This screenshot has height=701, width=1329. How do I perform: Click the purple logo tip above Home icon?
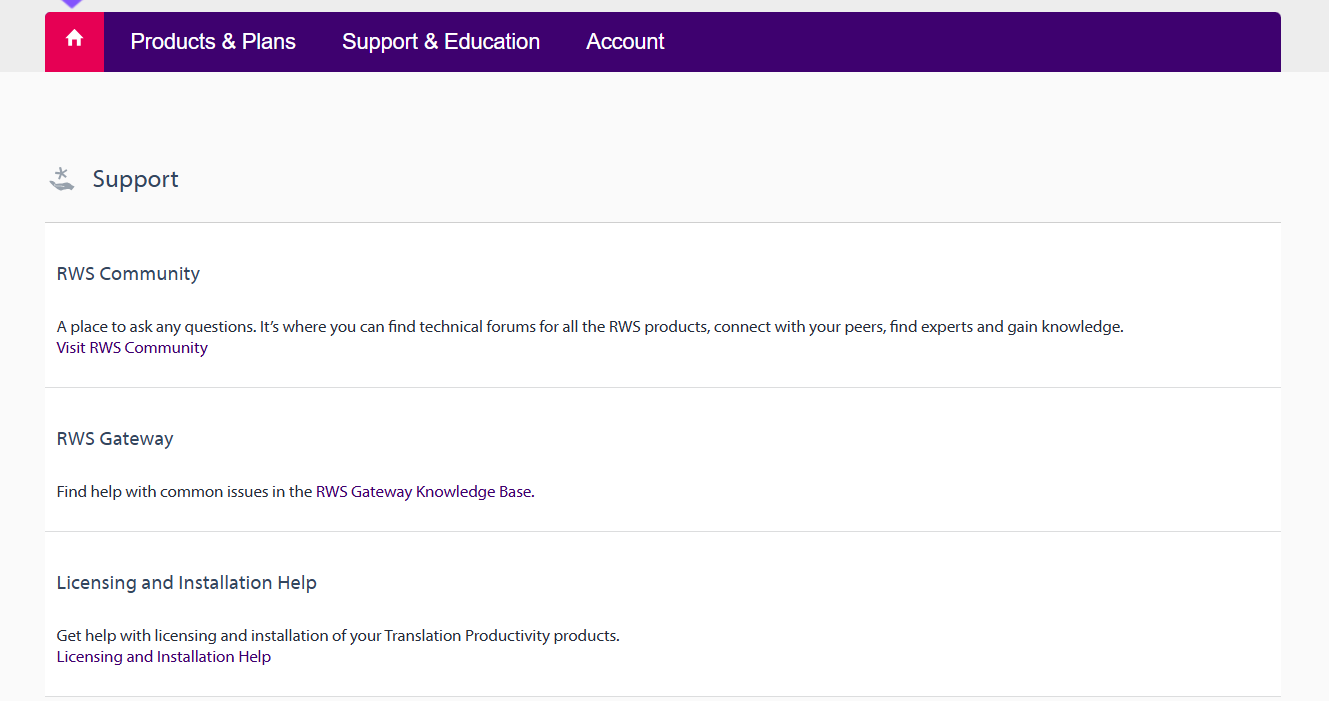(x=73, y=4)
